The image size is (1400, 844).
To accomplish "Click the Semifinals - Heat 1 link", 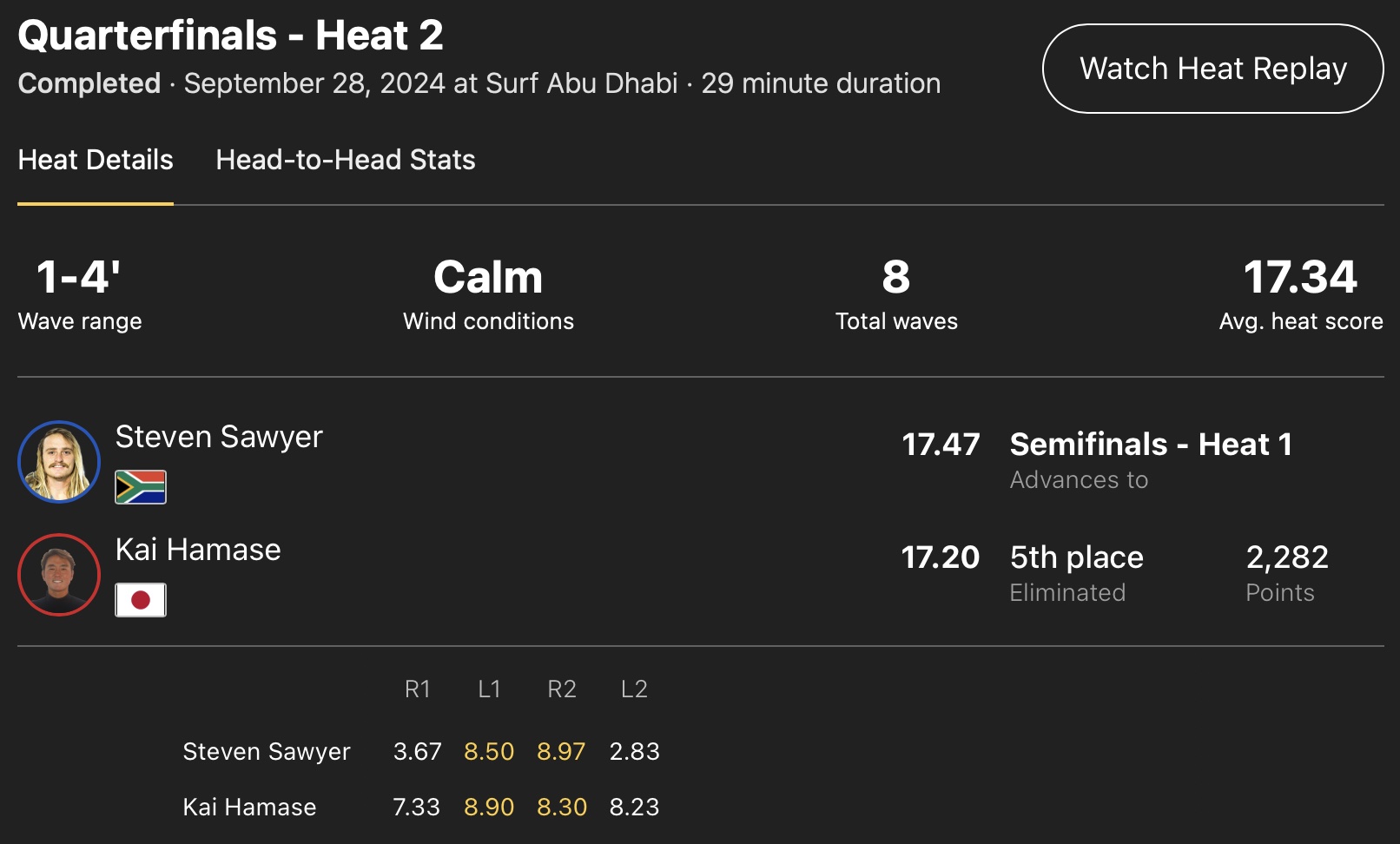I will (1151, 445).
